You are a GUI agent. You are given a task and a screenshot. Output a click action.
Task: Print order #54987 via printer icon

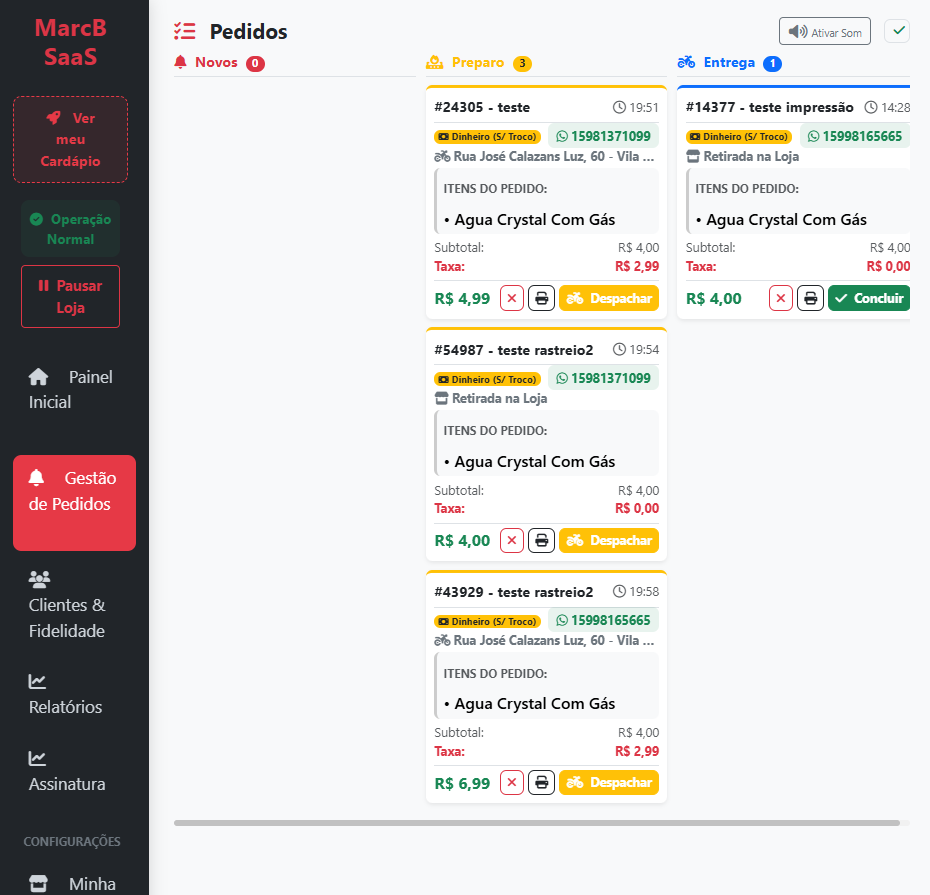pos(541,541)
